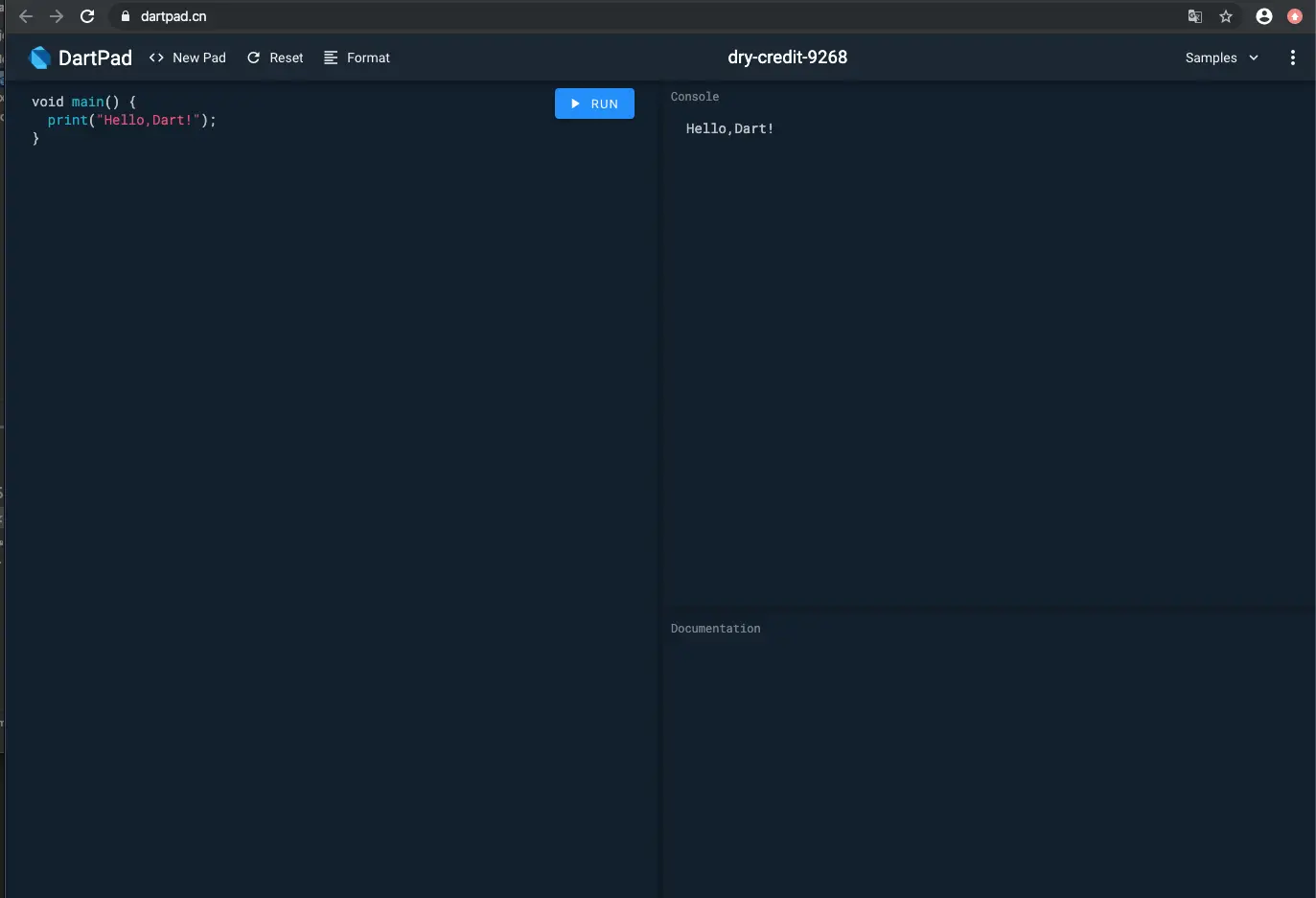Click the New Pad button
1316x898 pixels.
(x=188, y=58)
